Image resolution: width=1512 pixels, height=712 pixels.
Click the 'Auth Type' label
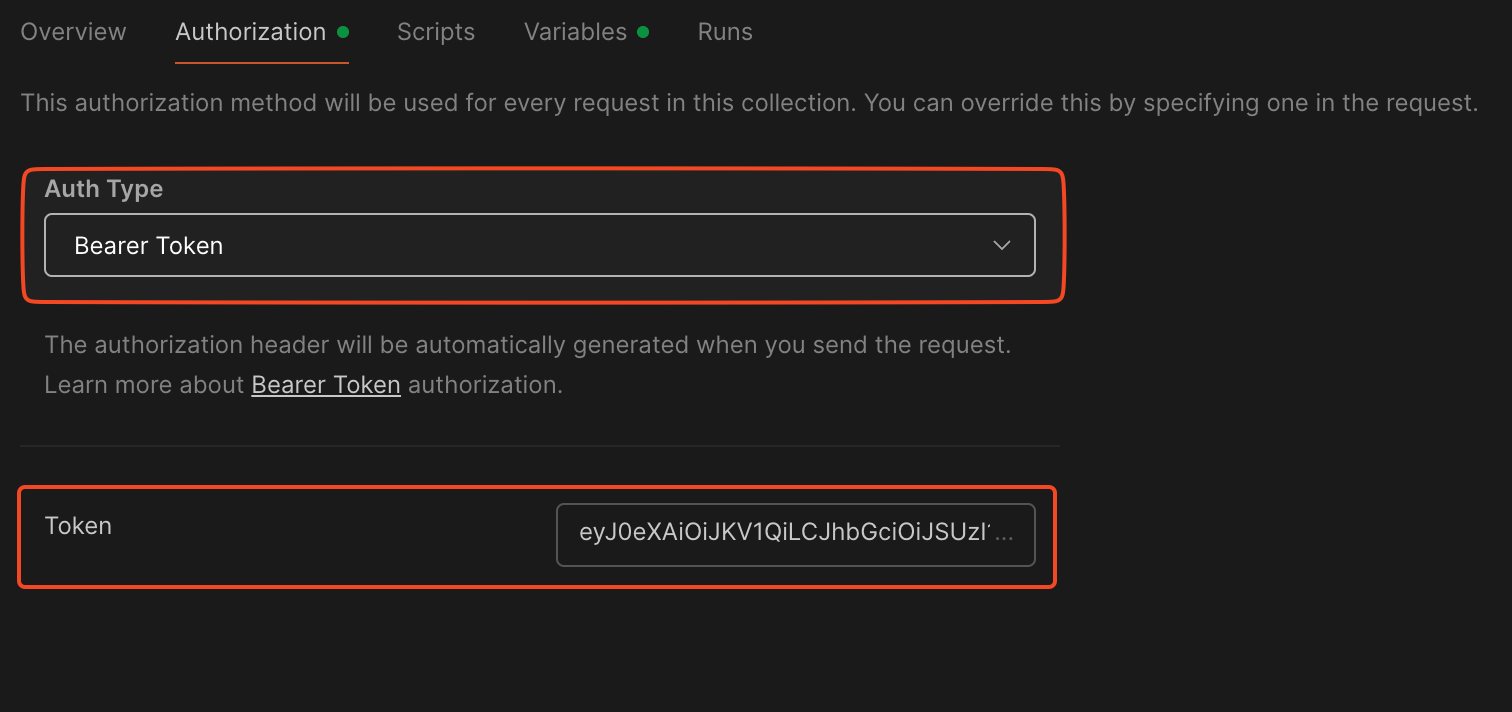[104, 189]
